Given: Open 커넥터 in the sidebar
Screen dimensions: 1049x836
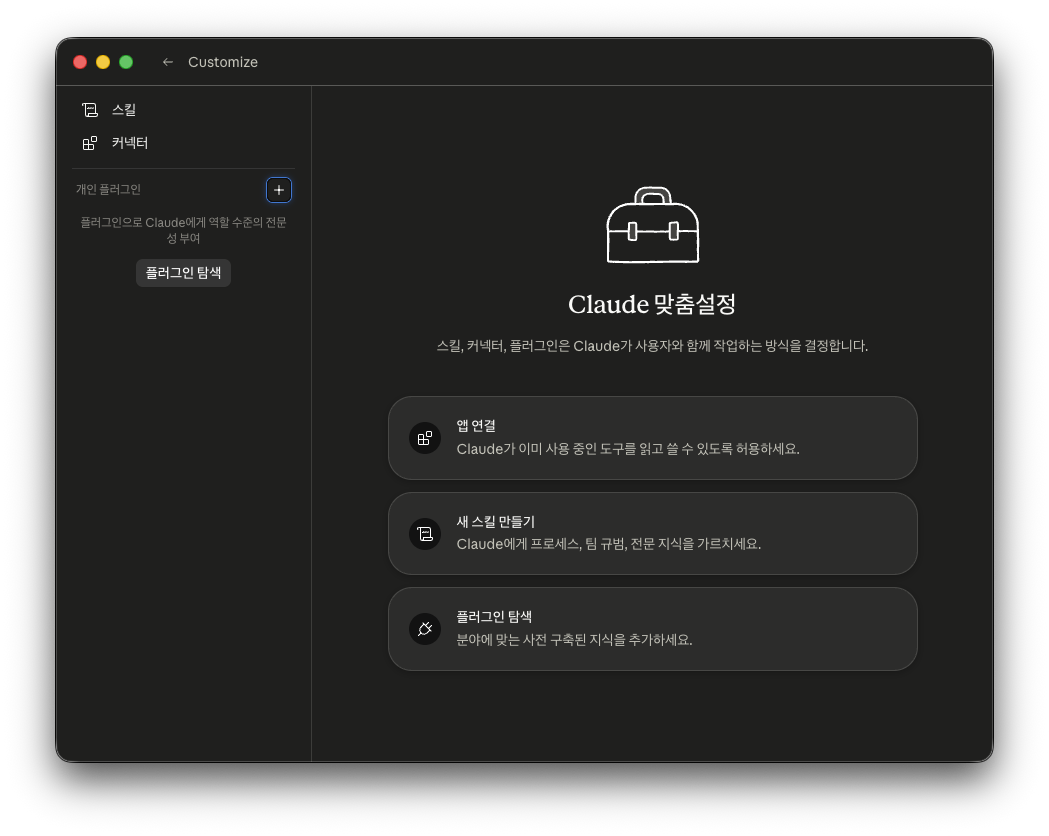Looking at the screenshot, I should click(183, 142).
